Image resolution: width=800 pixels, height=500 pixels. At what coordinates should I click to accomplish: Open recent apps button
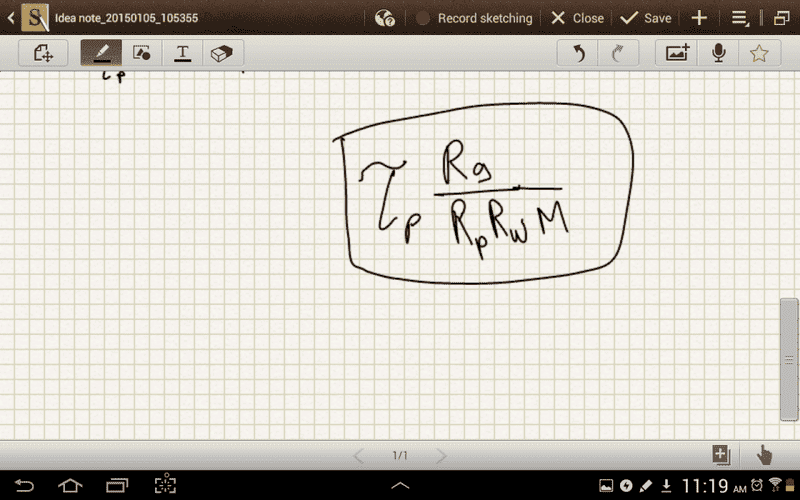pyautogui.click(x=117, y=485)
